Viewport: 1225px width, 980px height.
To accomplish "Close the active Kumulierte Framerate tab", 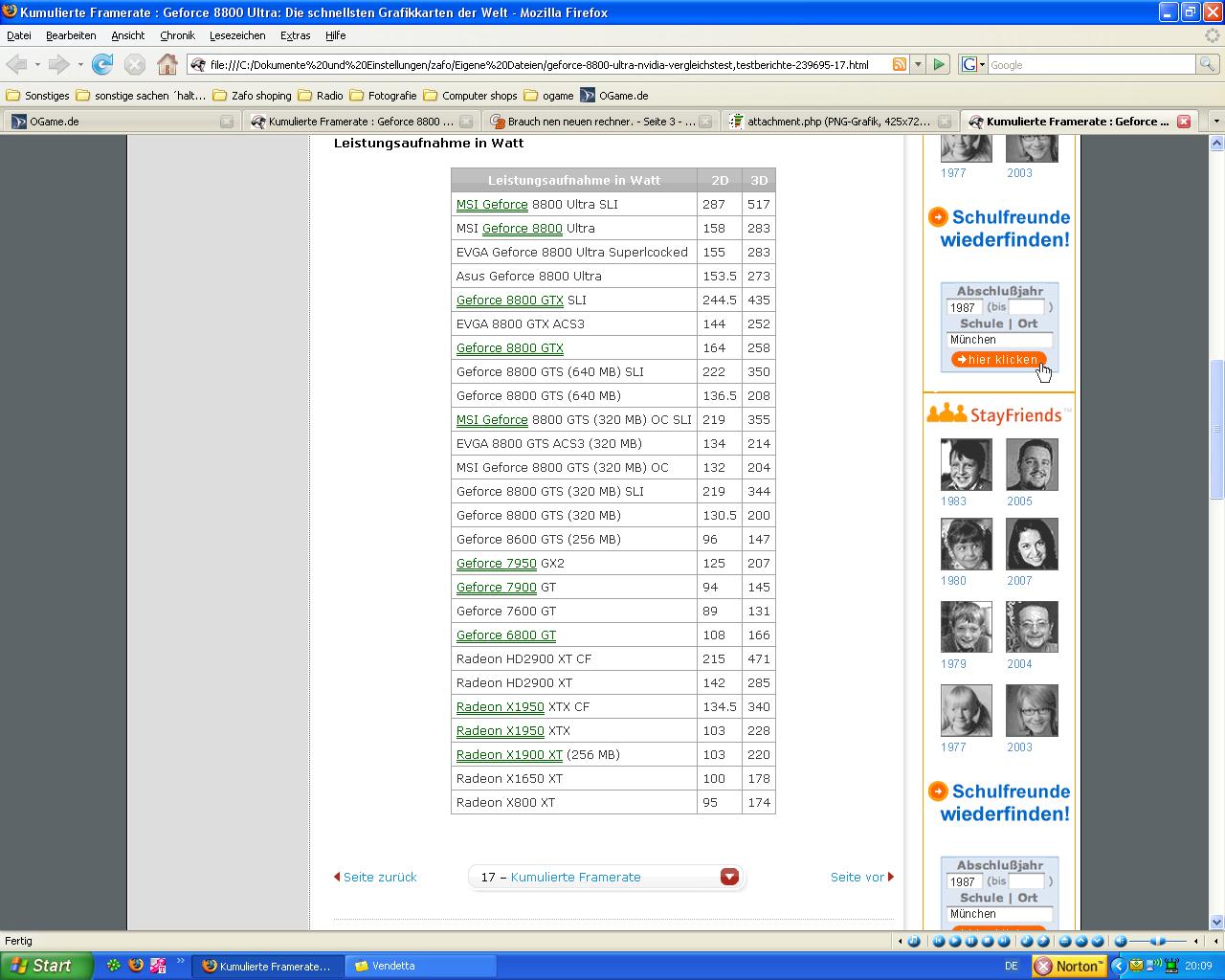I will coord(1184,122).
